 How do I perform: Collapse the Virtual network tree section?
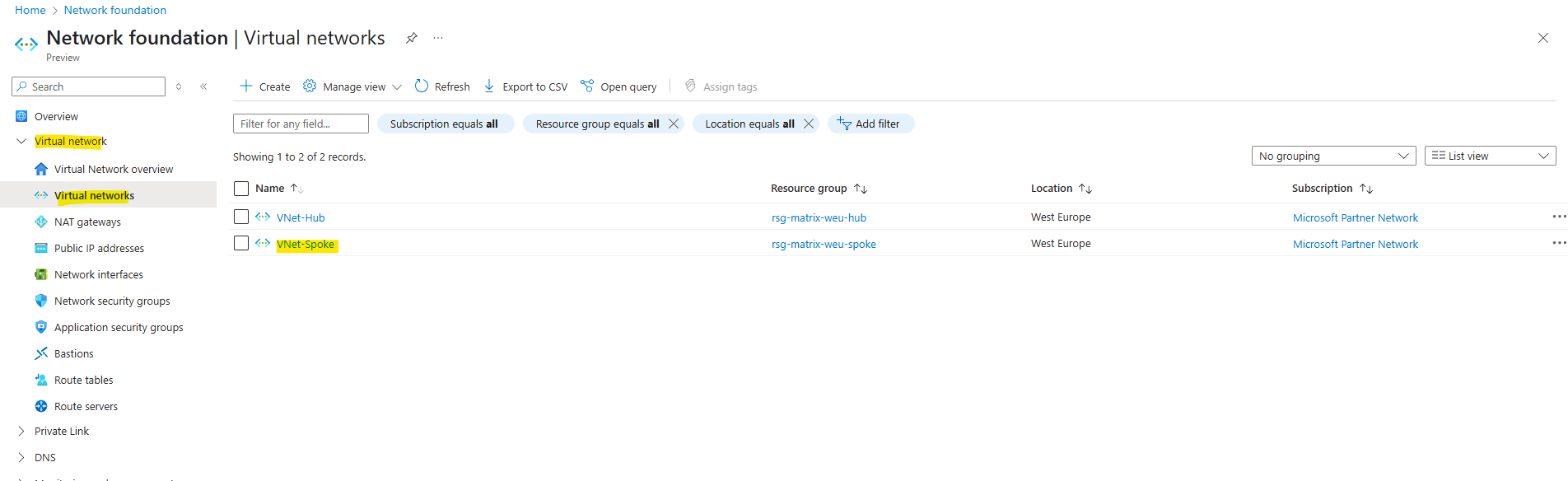pos(21,142)
